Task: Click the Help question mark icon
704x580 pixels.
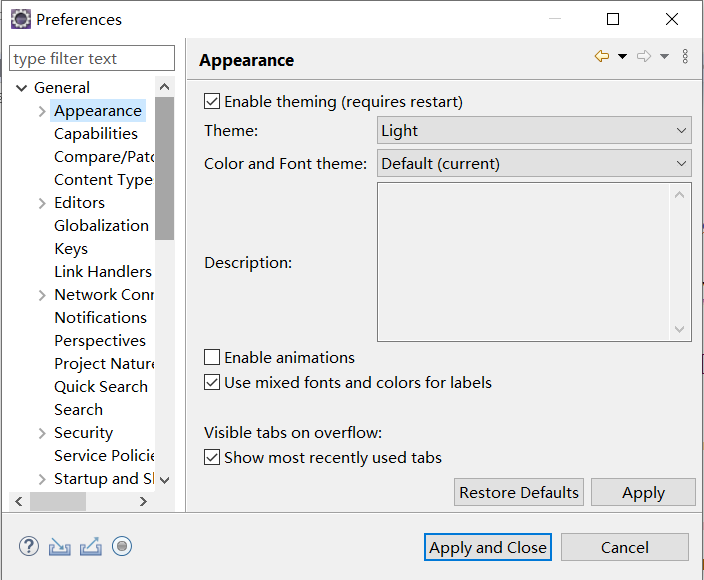Action: 29,546
